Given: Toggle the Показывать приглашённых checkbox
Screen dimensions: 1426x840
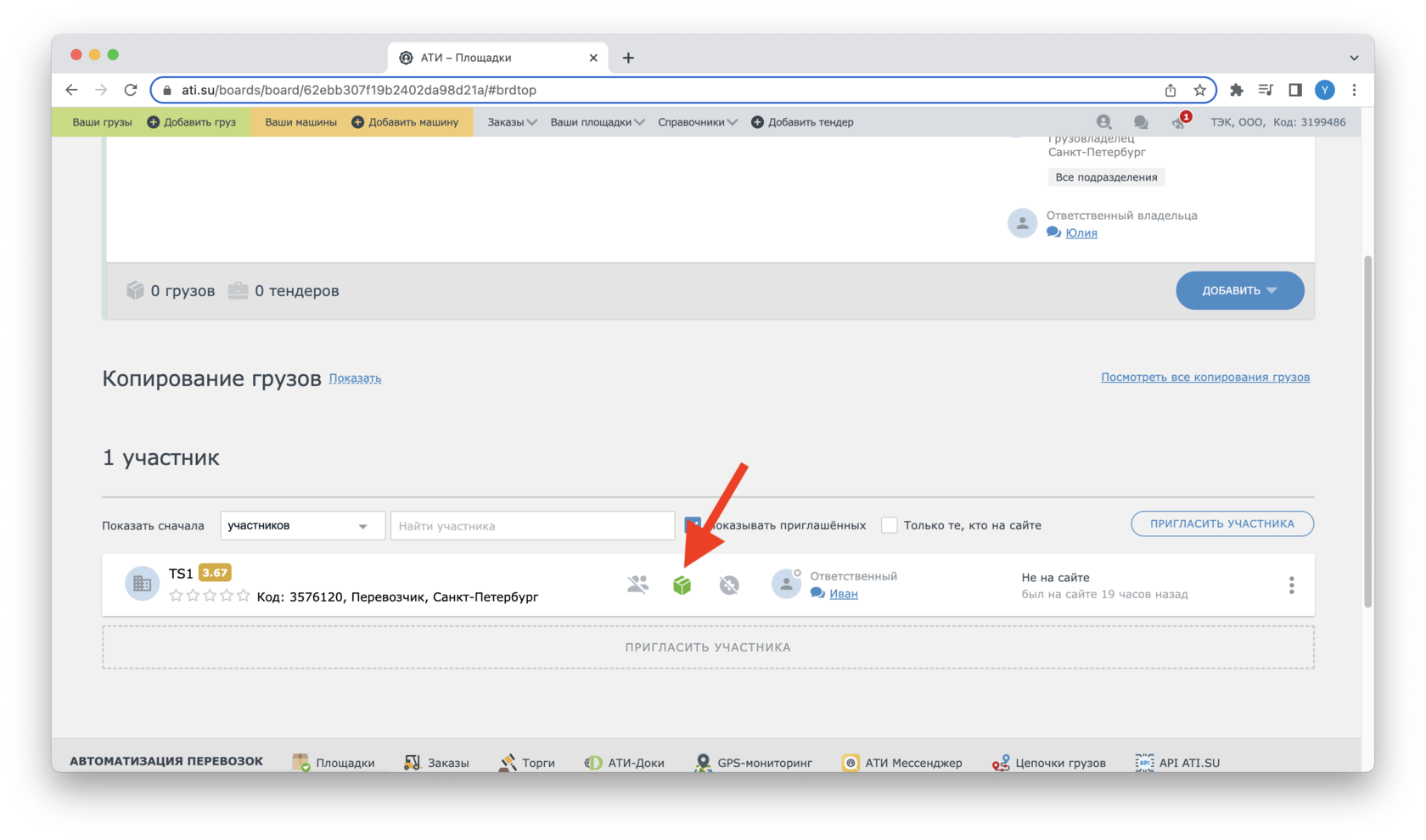Looking at the screenshot, I should pyautogui.click(x=693, y=525).
